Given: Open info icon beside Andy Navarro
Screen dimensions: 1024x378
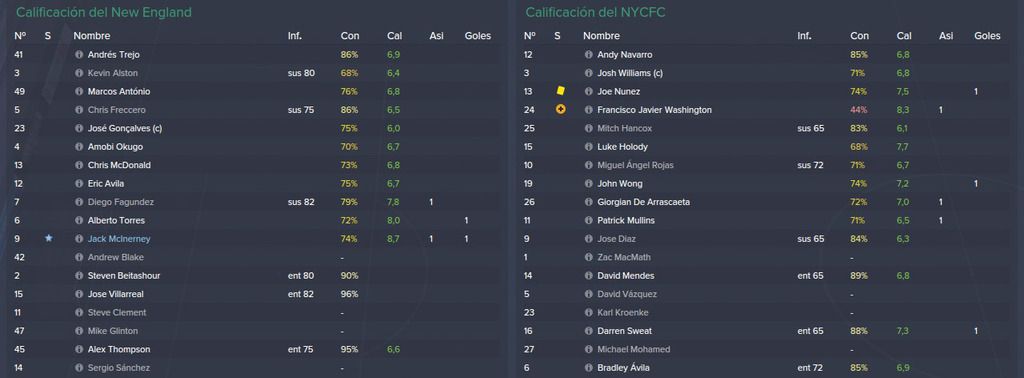Looking at the screenshot, I should tap(588, 55).
